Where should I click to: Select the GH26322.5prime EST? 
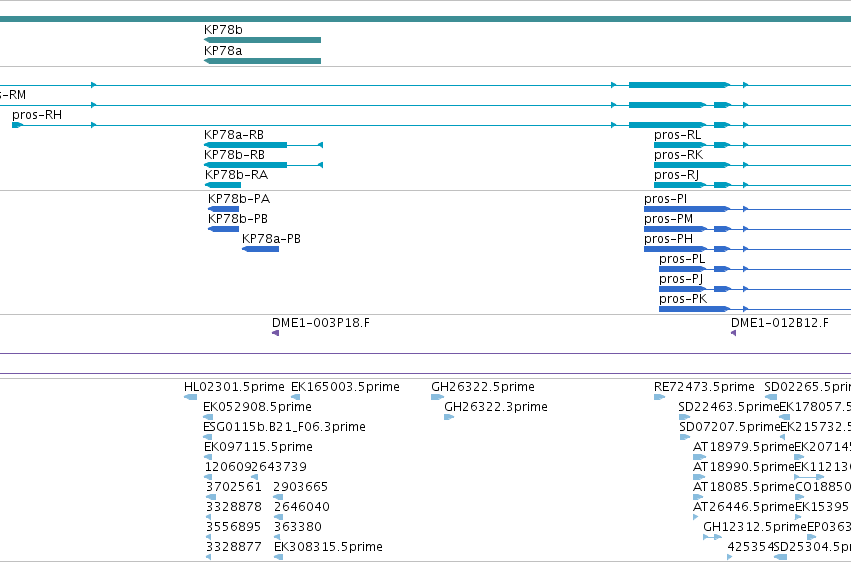[437, 397]
